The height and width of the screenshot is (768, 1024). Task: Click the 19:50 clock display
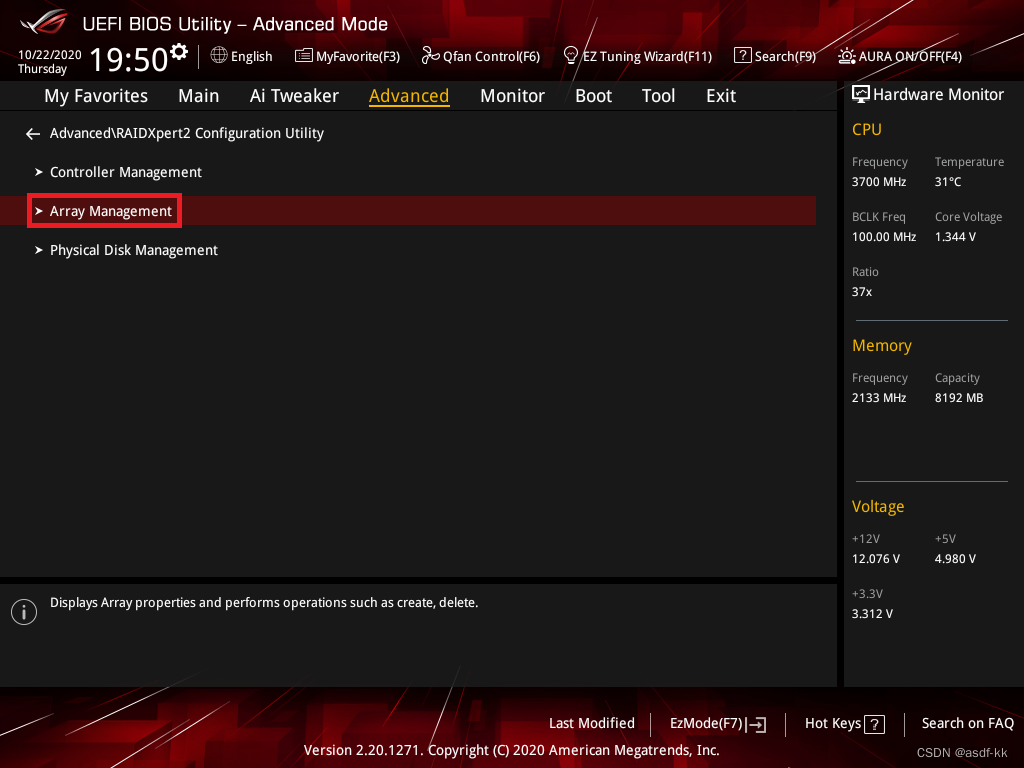click(129, 60)
